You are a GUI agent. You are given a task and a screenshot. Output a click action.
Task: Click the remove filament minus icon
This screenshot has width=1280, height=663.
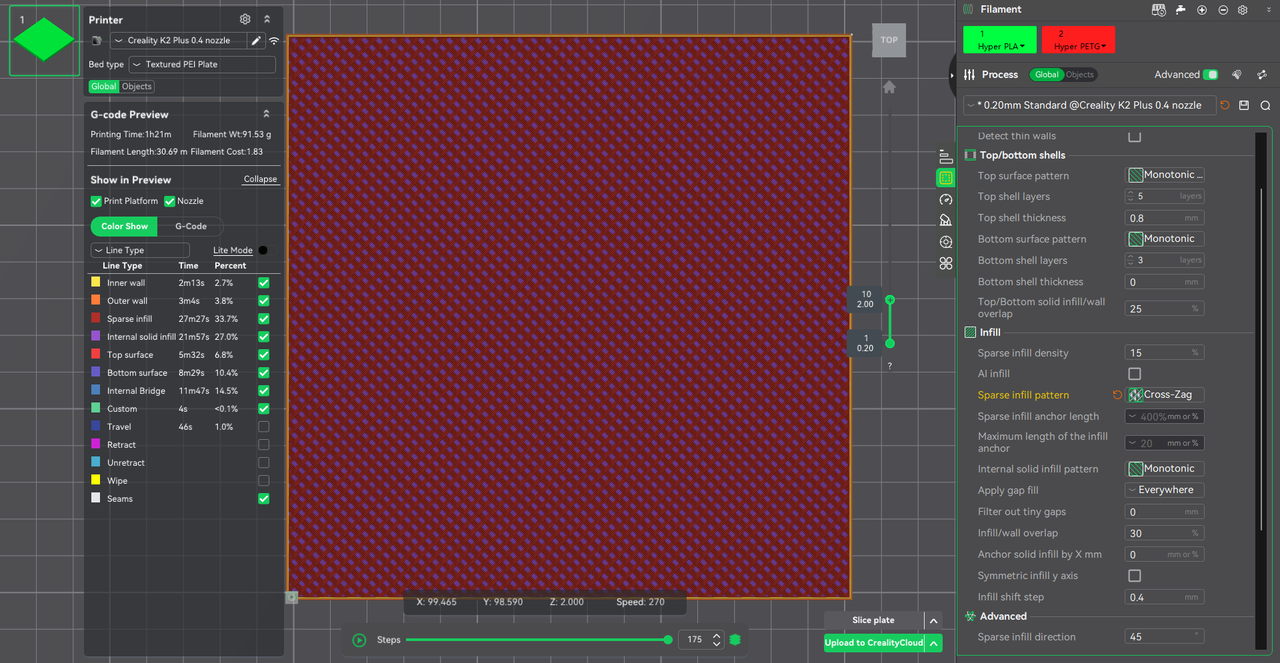click(x=1223, y=10)
